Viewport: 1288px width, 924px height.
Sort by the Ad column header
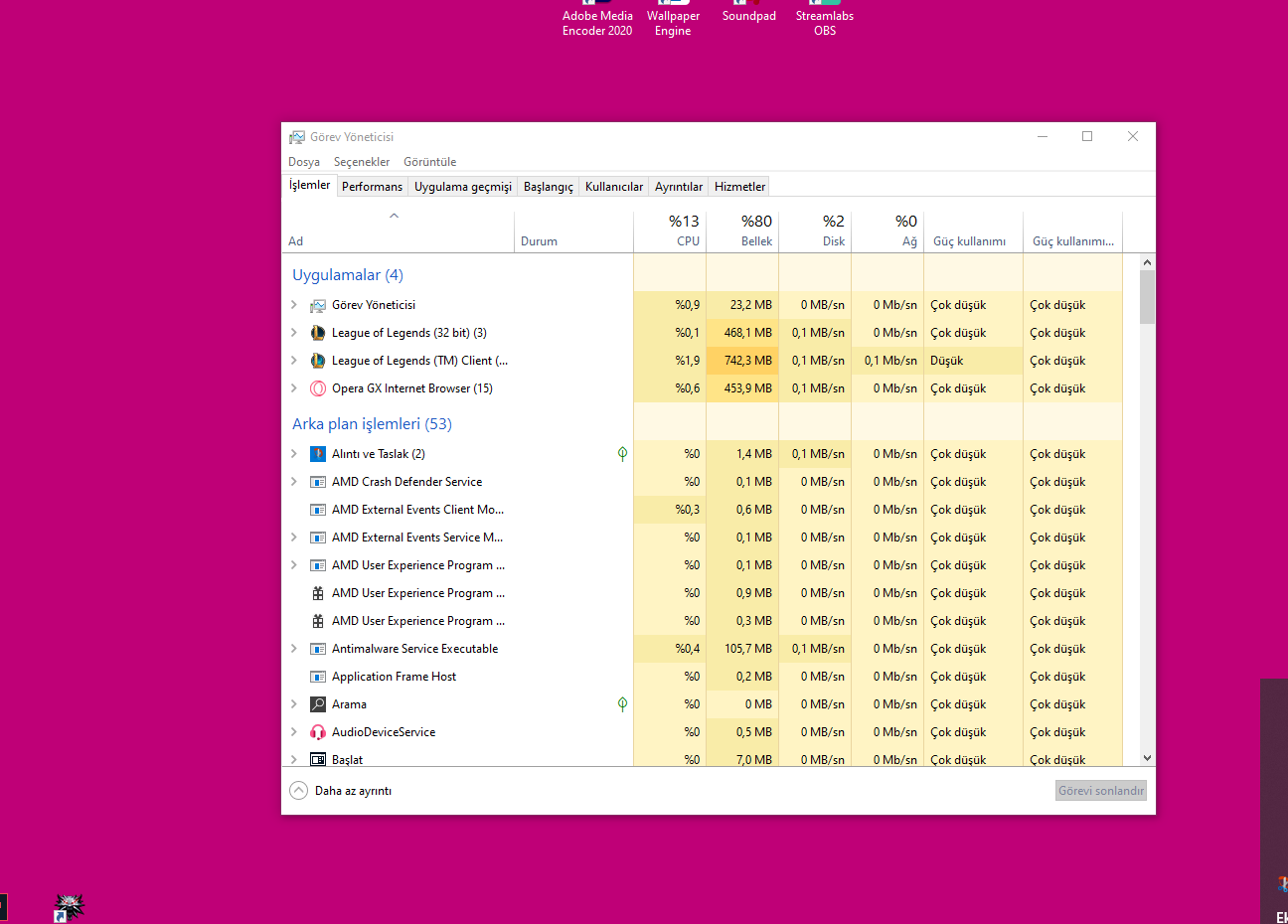click(x=399, y=231)
